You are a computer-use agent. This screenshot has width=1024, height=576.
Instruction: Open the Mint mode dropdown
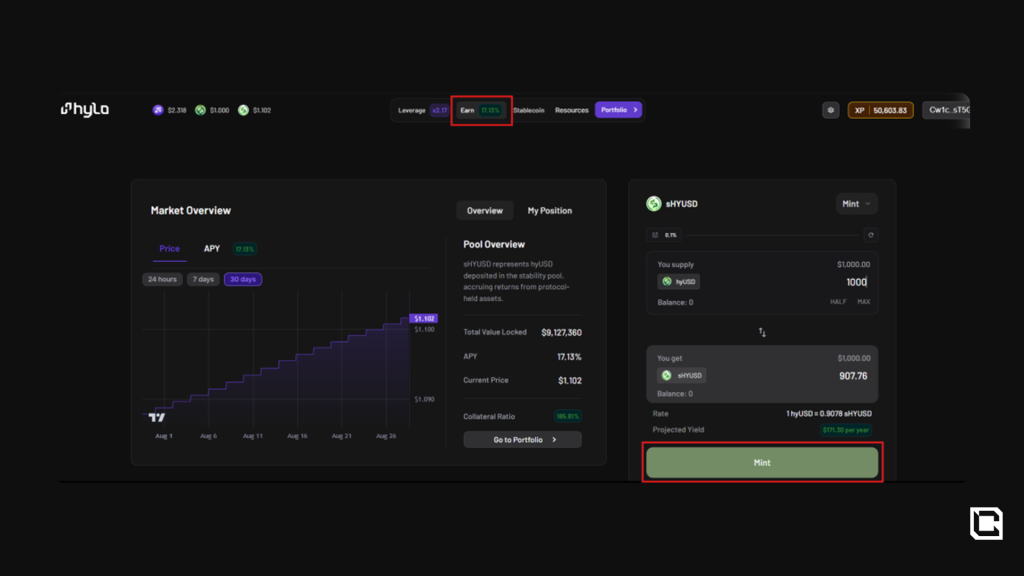856,204
